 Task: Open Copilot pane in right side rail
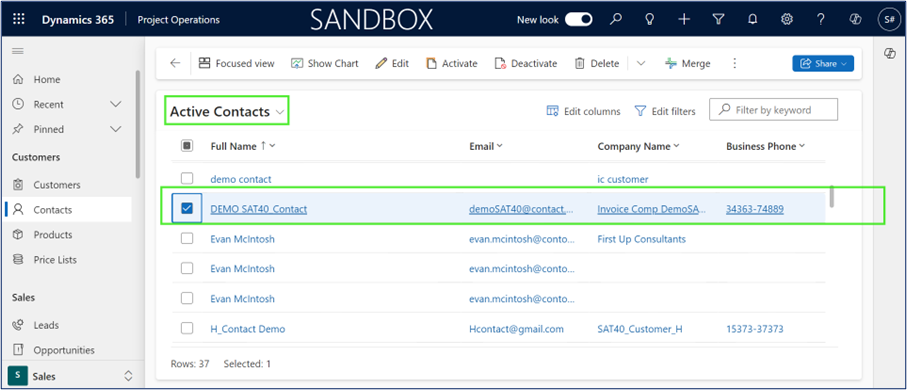pyautogui.click(x=890, y=53)
